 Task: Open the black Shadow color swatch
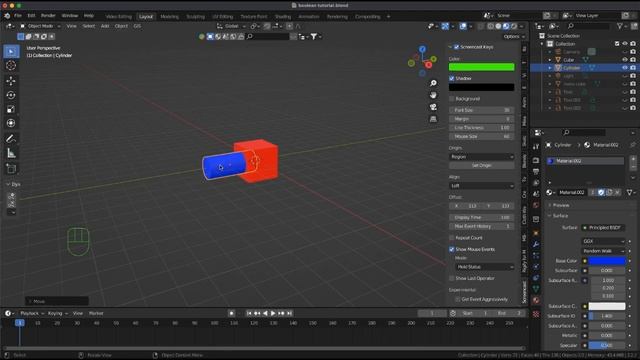click(x=482, y=87)
